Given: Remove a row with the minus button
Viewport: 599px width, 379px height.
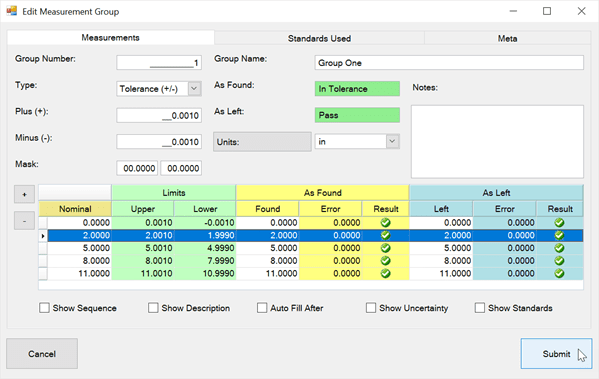Looking at the screenshot, I should point(24,221).
